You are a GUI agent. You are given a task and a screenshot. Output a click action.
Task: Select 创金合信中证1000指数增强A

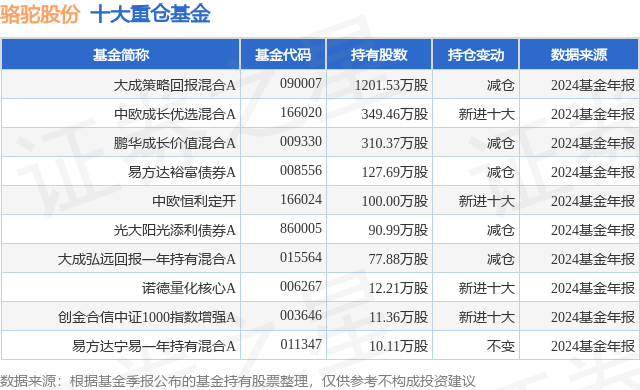(147, 317)
